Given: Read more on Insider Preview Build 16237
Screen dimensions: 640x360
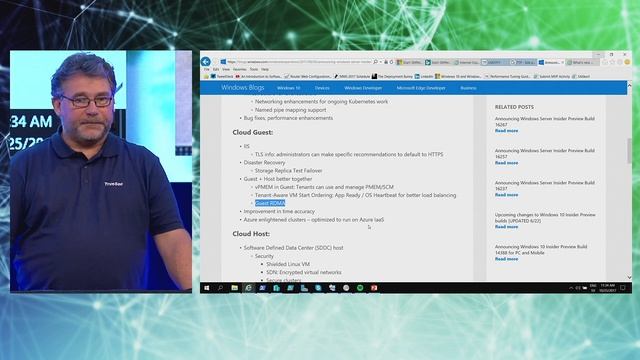Looking at the screenshot, I should coord(506,195).
